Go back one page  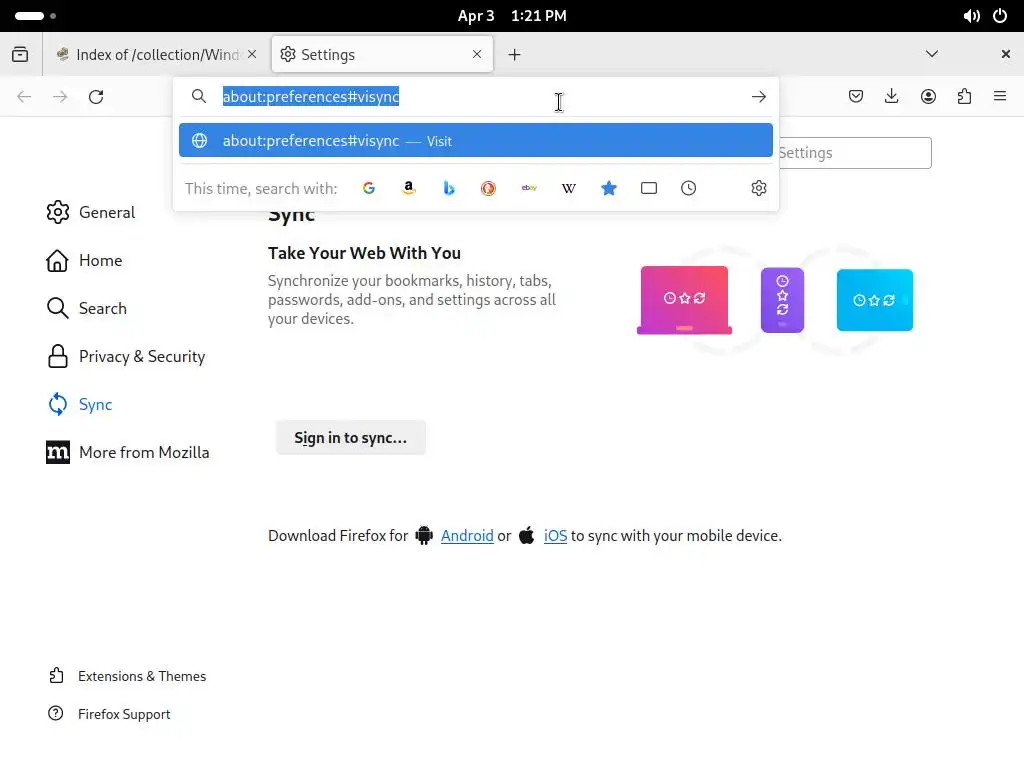pos(24,97)
